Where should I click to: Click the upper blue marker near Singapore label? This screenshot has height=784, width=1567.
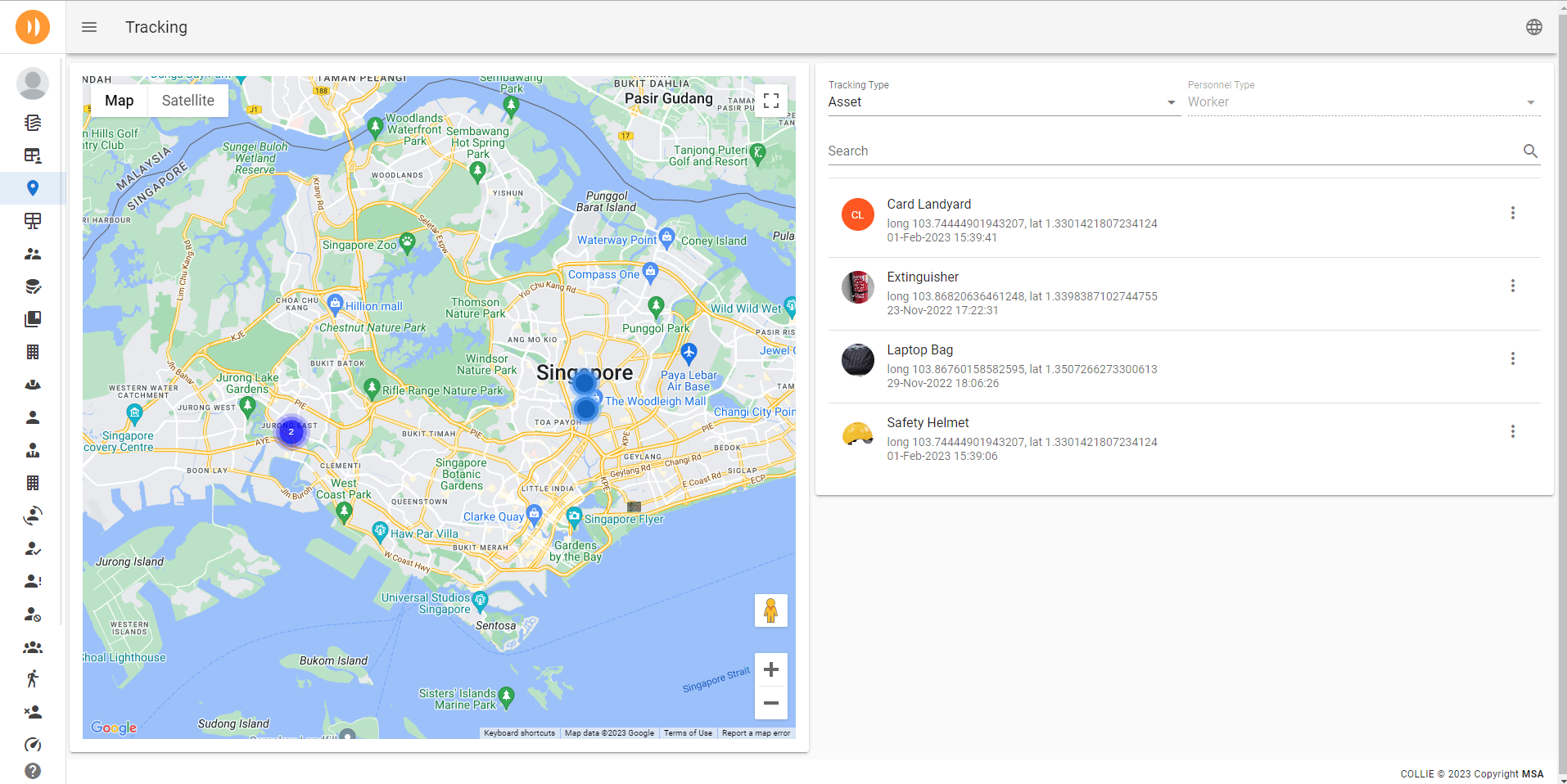(x=584, y=382)
